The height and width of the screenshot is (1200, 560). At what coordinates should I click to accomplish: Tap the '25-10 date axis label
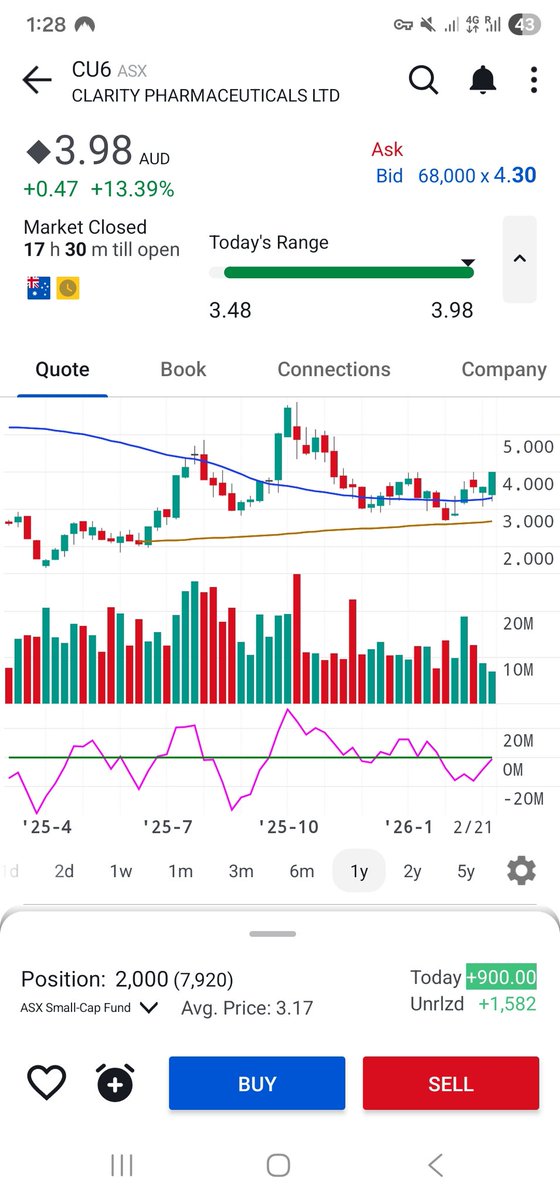click(288, 827)
